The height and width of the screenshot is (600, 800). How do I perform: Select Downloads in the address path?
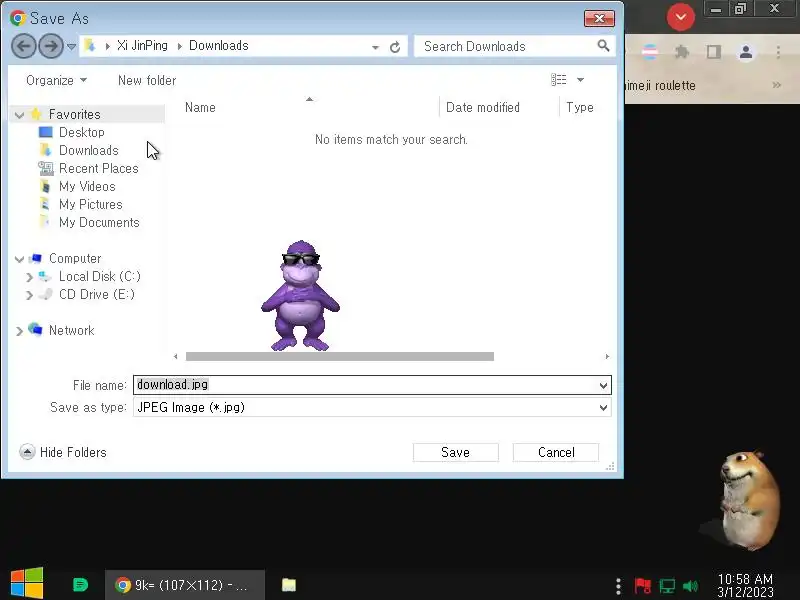pos(218,45)
